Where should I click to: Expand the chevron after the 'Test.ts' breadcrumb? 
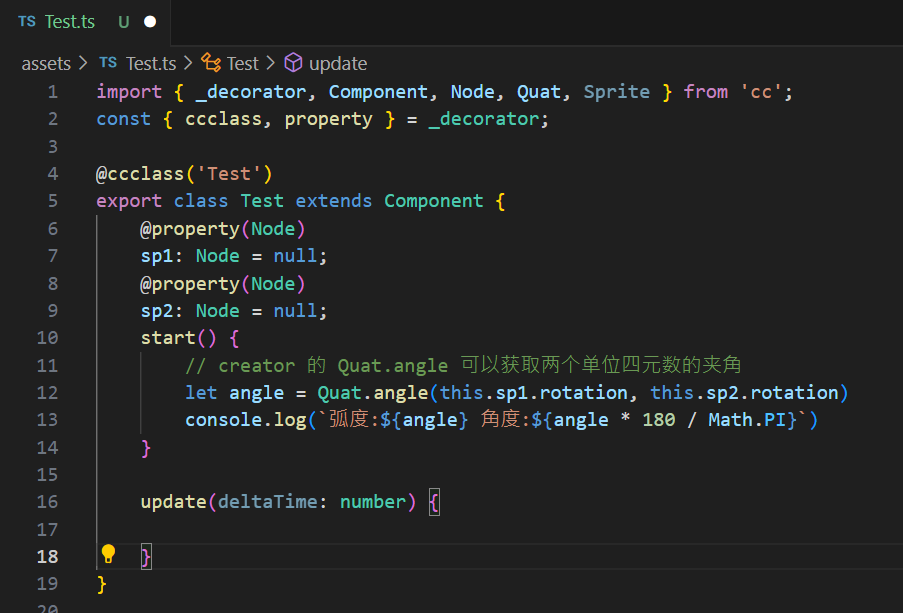188,63
